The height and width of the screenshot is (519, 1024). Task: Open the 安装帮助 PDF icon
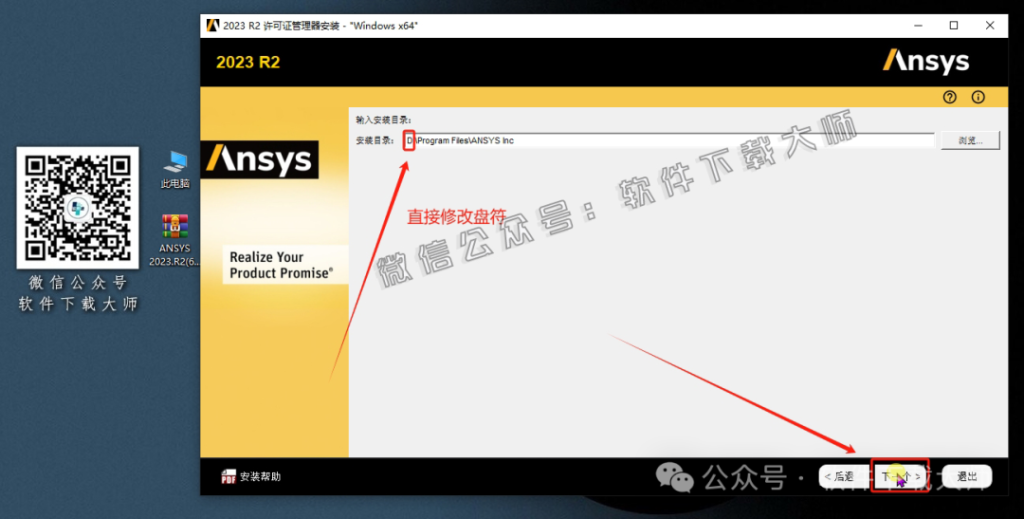pyautogui.click(x=228, y=477)
